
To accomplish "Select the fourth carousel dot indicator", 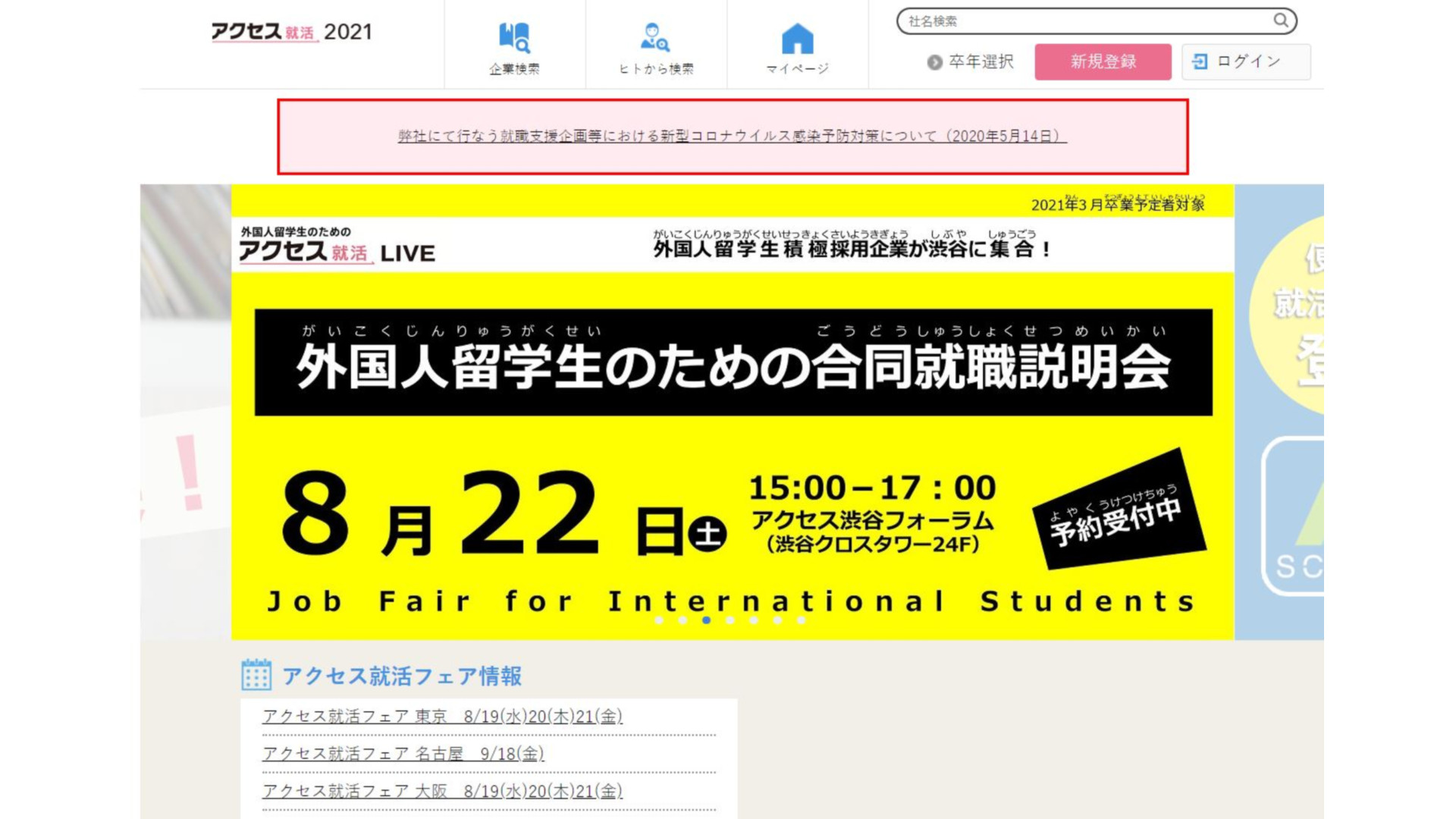I will tap(730, 620).
